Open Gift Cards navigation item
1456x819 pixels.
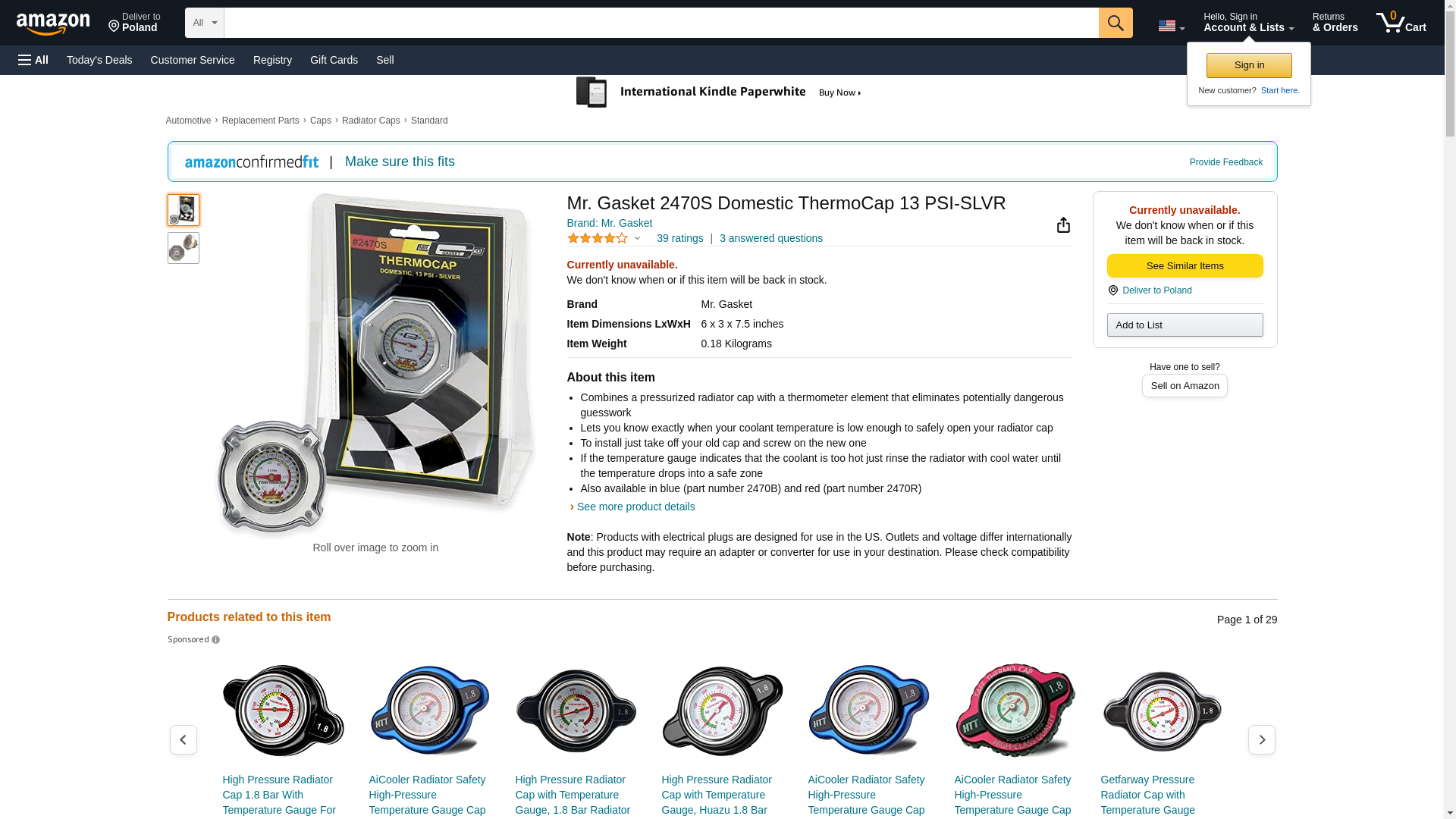(334, 60)
